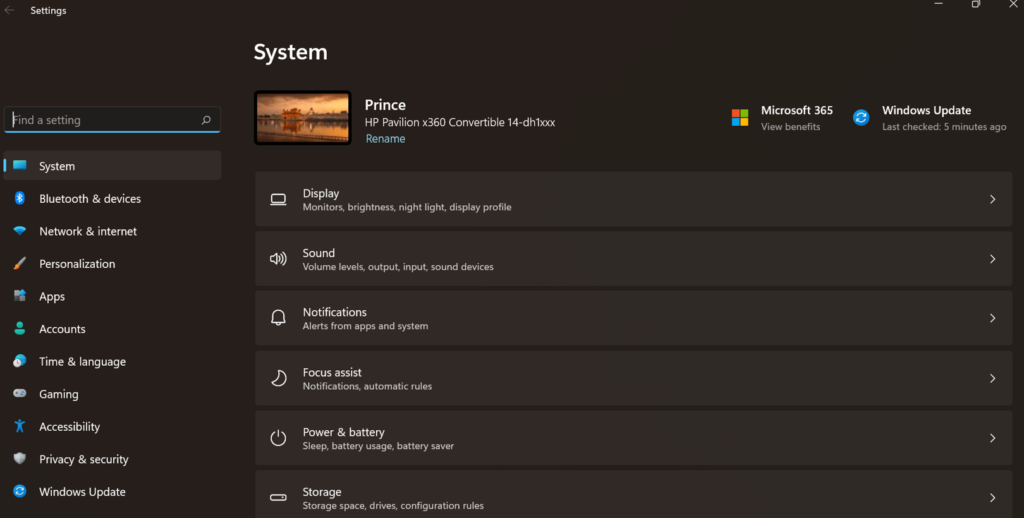
Task: Click the Accessibility figure icon
Action: [x=20, y=426]
